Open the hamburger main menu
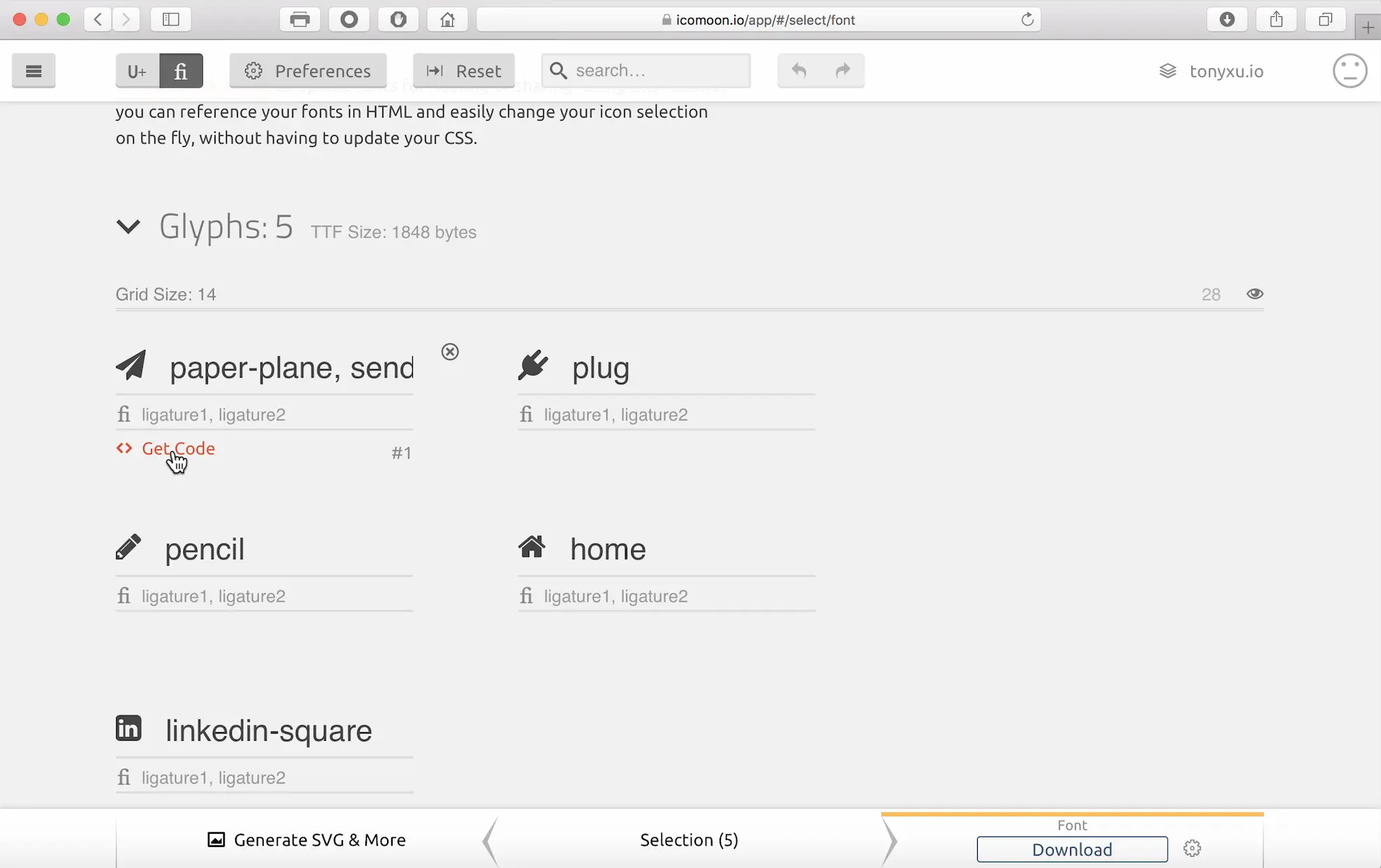1381x868 pixels. tap(34, 71)
